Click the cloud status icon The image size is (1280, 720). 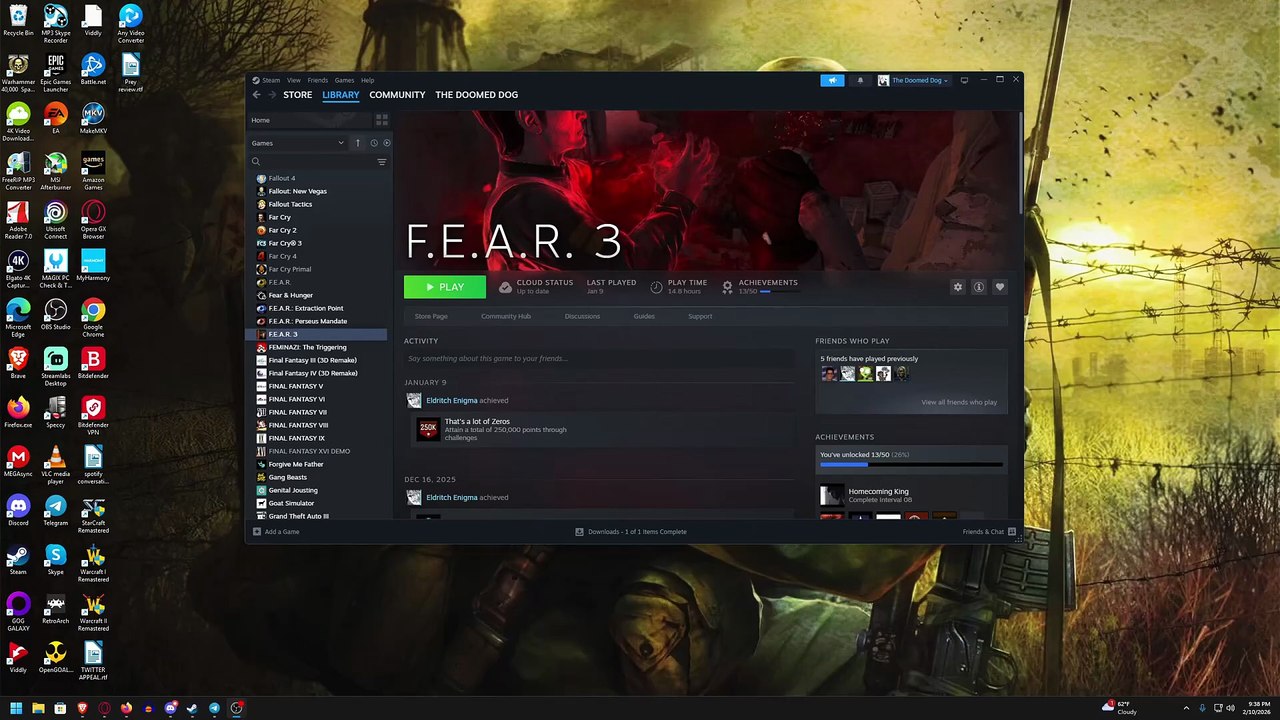[505, 287]
